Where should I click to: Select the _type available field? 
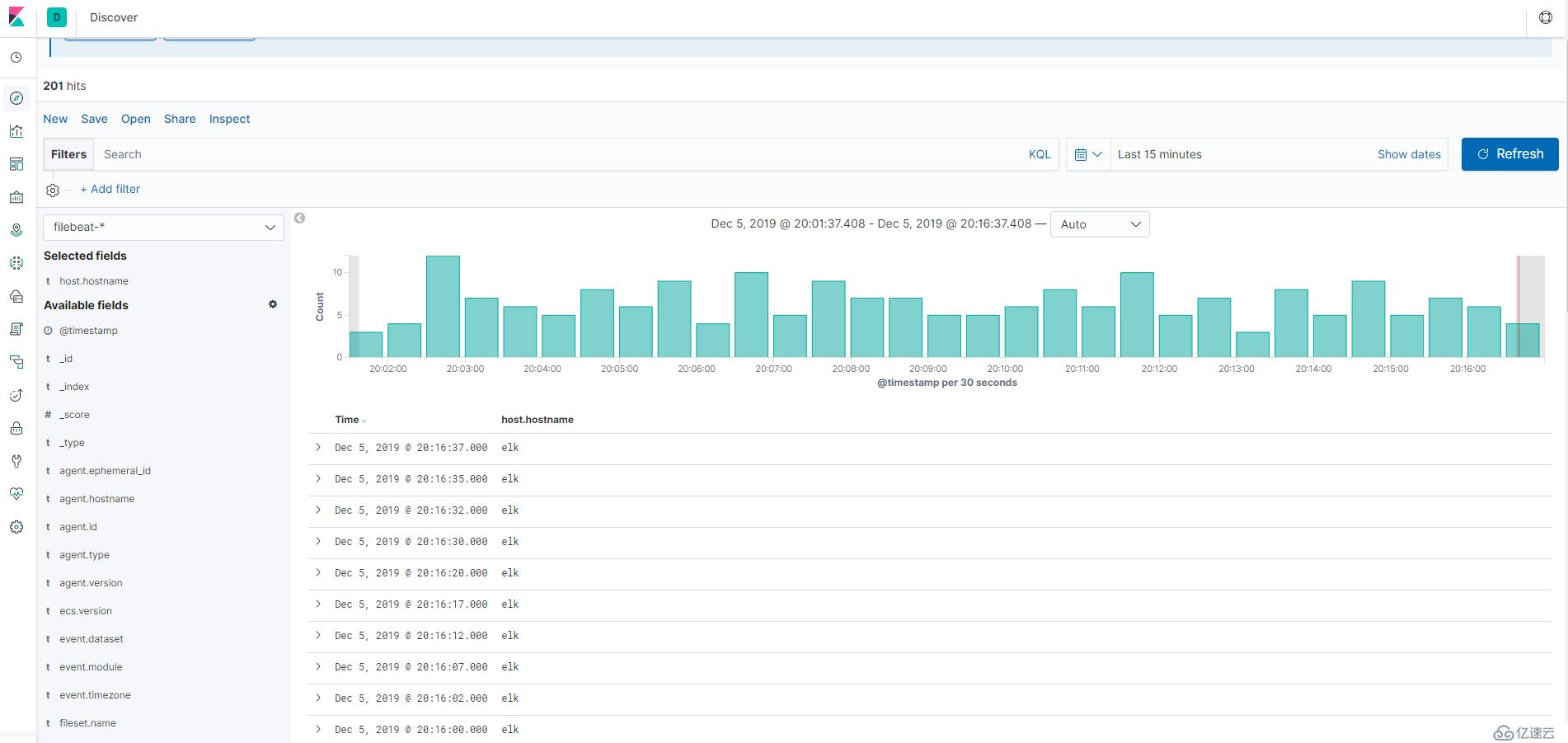click(72, 443)
